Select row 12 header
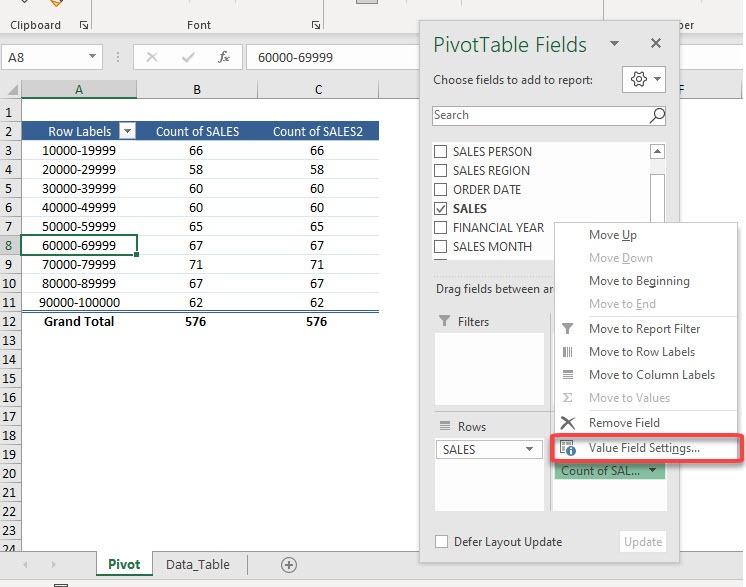Screen dimensions: 746x587 10,322
